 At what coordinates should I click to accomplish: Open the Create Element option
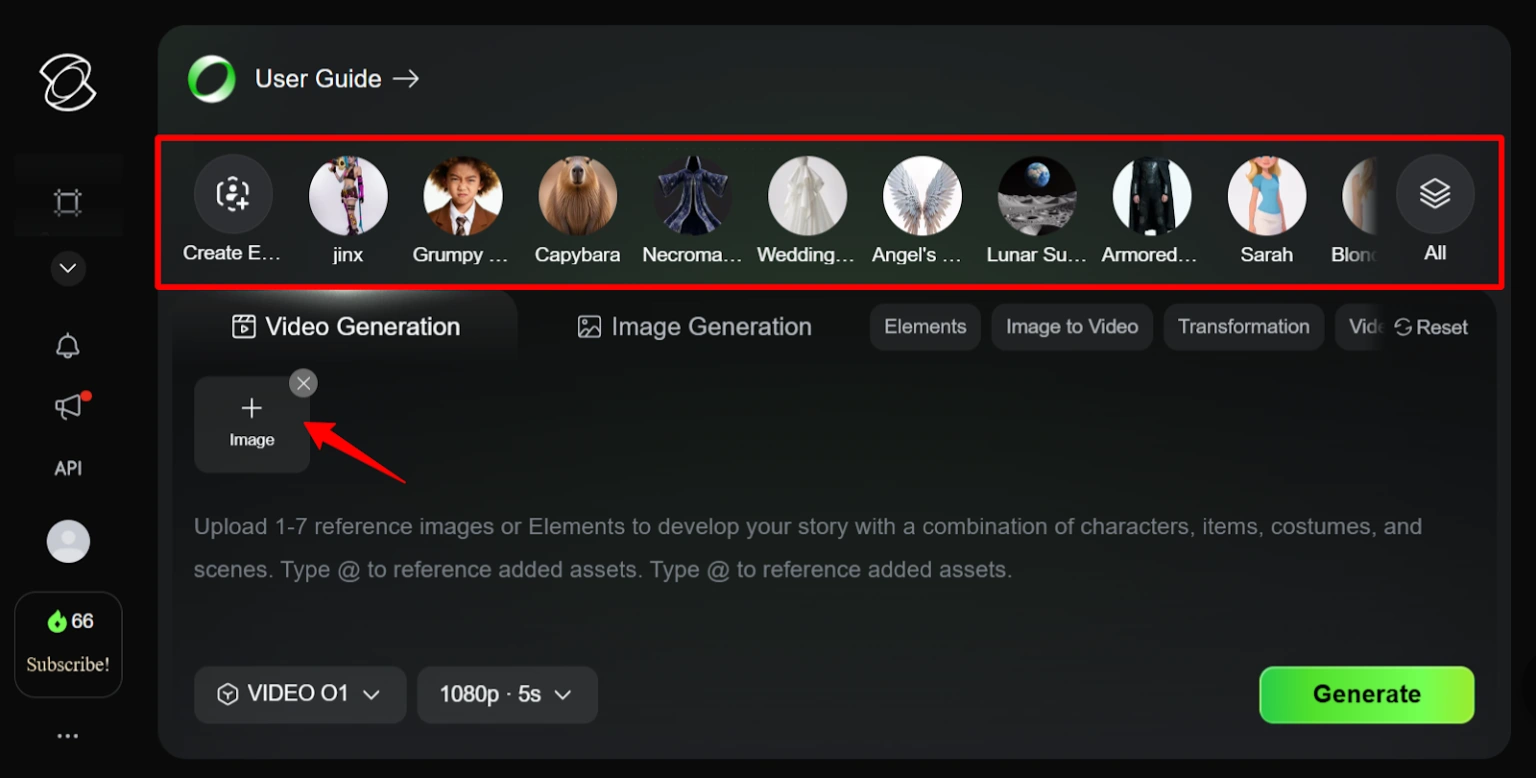pyautogui.click(x=232, y=195)
